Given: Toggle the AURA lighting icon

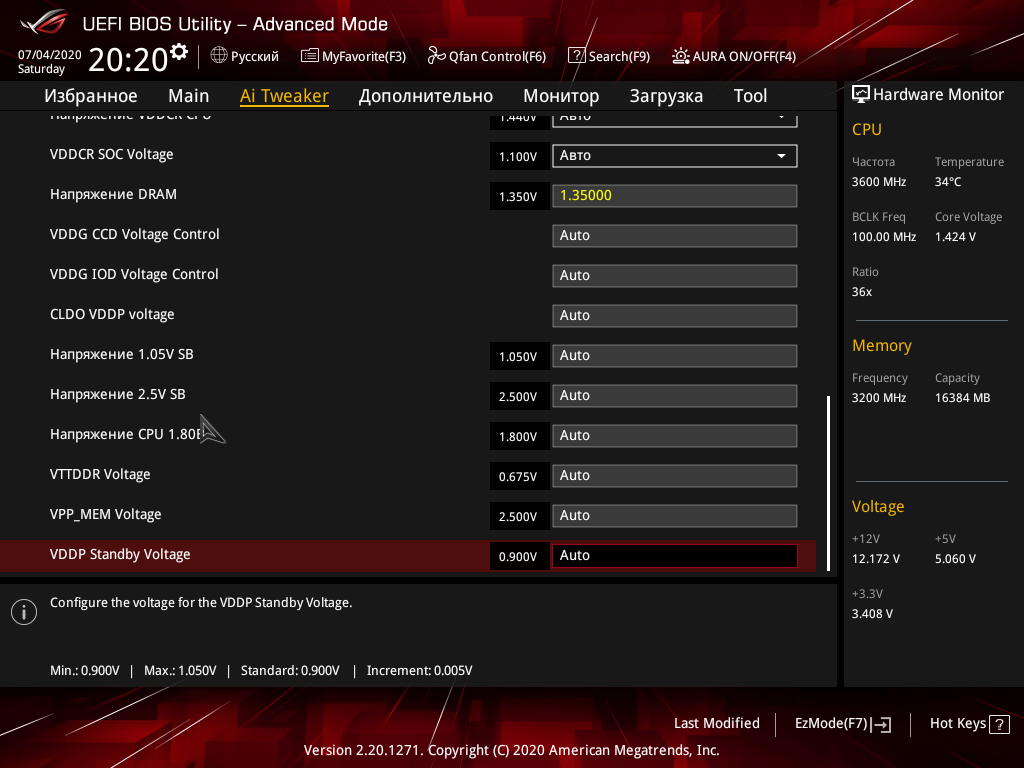Looking at the screenshot, I should coord(680,56).
